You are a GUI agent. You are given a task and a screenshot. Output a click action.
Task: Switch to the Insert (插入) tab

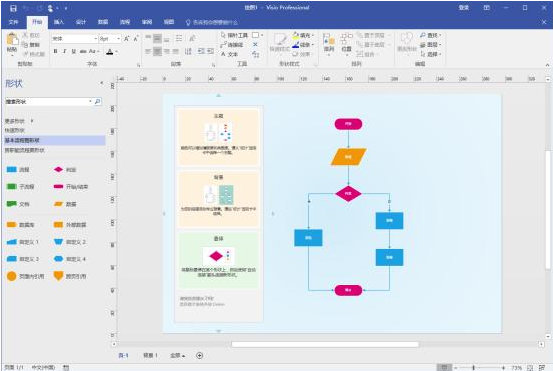(59, 22)
